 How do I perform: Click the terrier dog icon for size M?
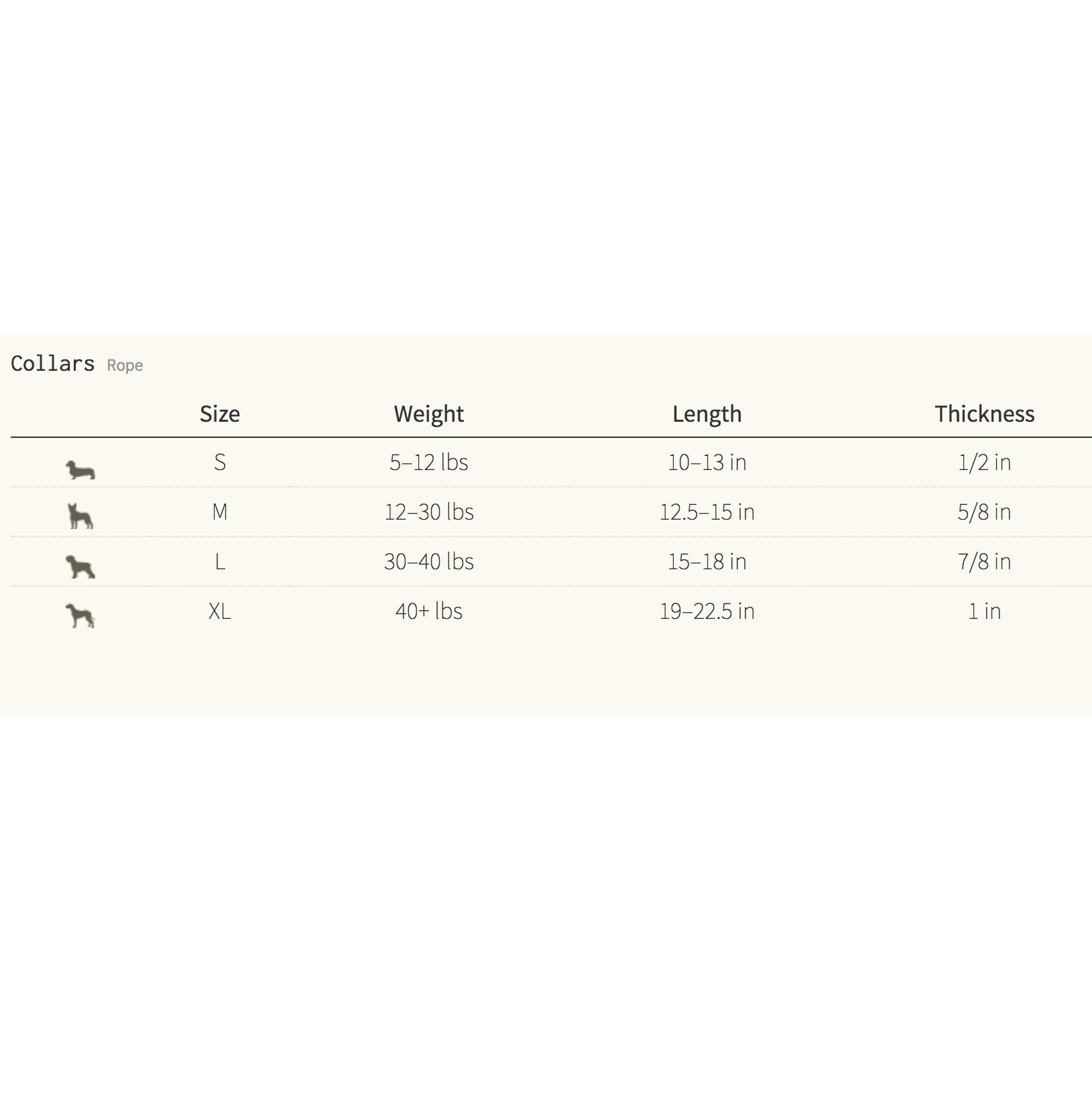click(80, 516)
